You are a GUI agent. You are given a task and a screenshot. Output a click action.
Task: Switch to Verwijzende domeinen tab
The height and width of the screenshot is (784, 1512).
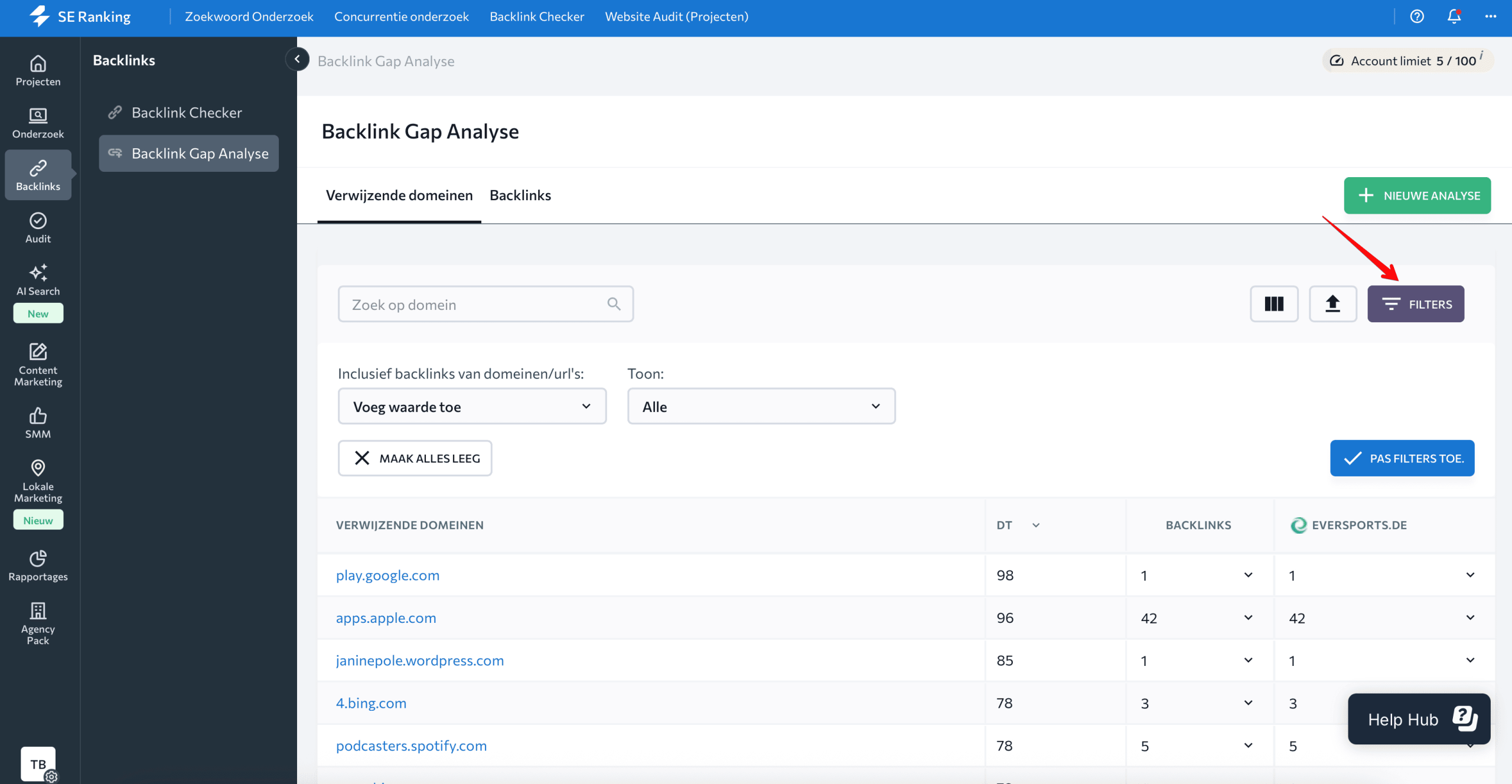click(399, 195)
